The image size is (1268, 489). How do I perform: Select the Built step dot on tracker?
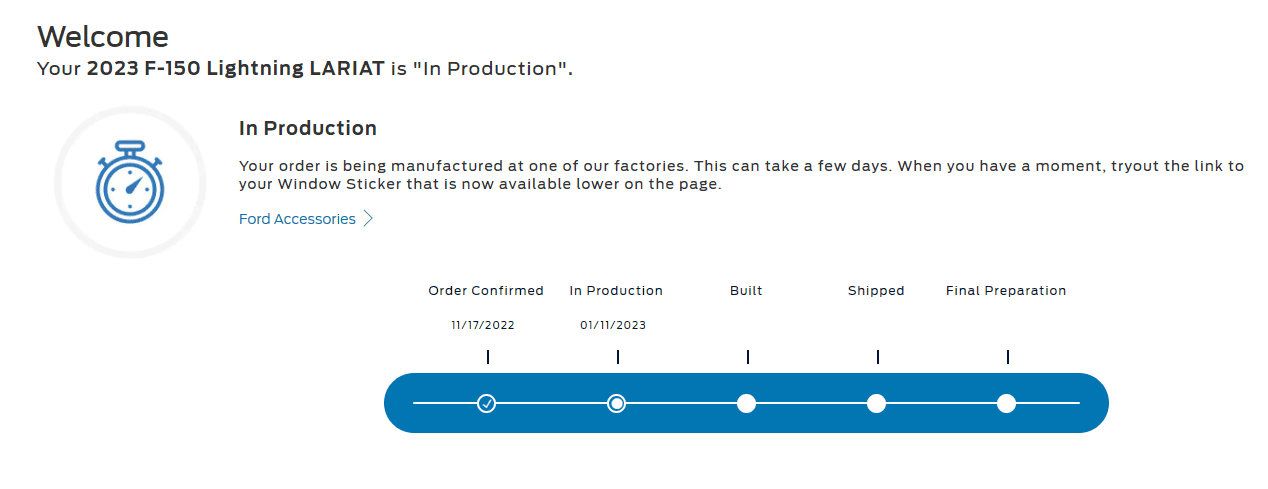point(746,403)
